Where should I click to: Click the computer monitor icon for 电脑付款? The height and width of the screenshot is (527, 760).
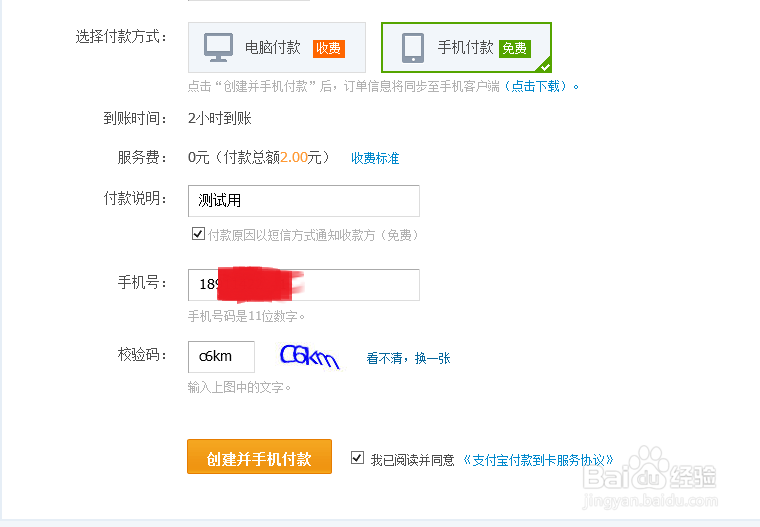218,48
